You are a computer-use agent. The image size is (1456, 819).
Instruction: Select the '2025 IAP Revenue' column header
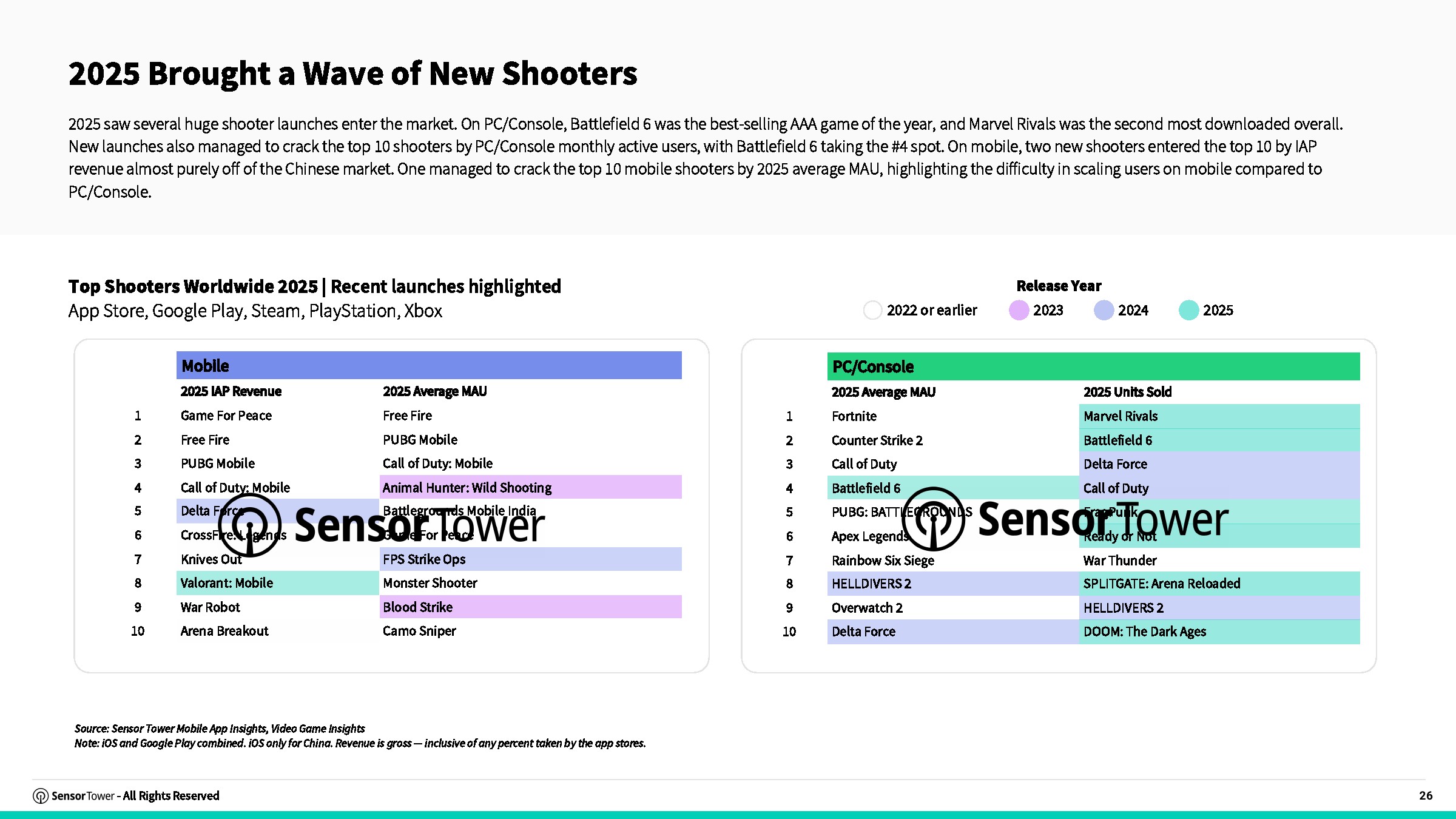tap(231, 391)
